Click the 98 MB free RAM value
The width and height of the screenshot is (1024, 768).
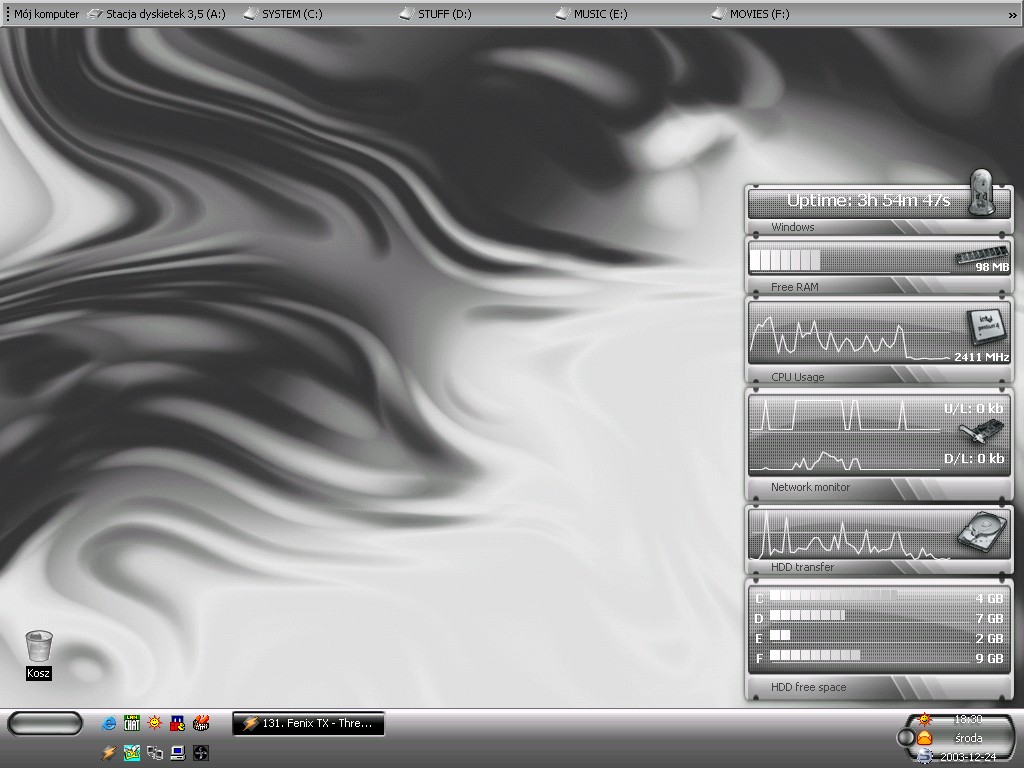992,267
